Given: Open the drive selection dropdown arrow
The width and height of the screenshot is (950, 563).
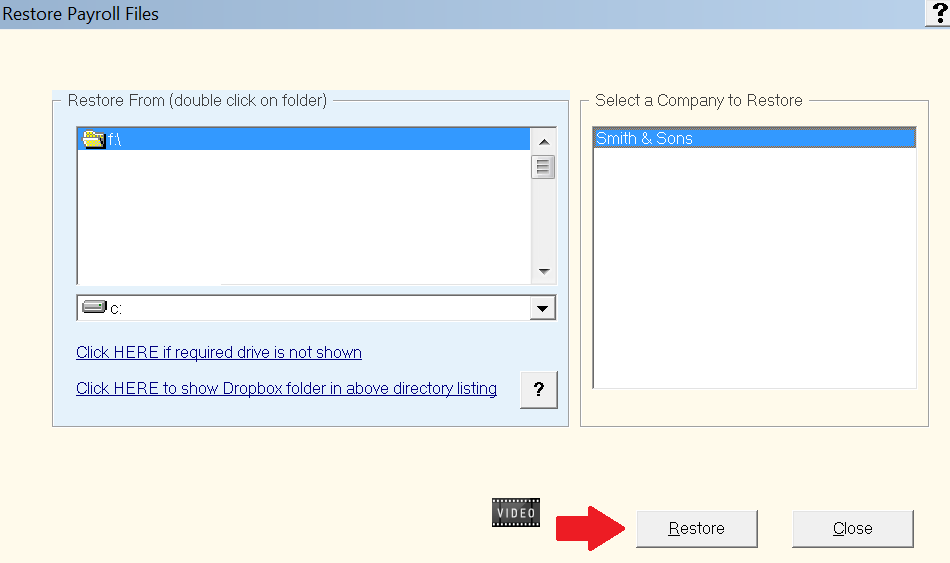Looking at the screenshot, I should [542, 308].
